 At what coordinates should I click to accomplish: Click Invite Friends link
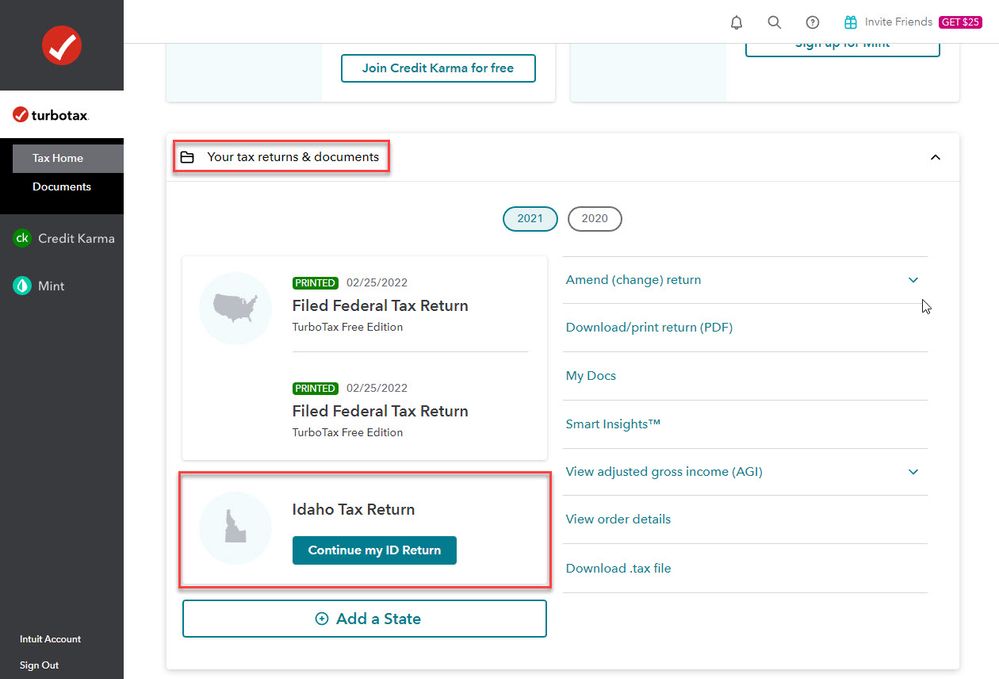[x=898, y=22]
